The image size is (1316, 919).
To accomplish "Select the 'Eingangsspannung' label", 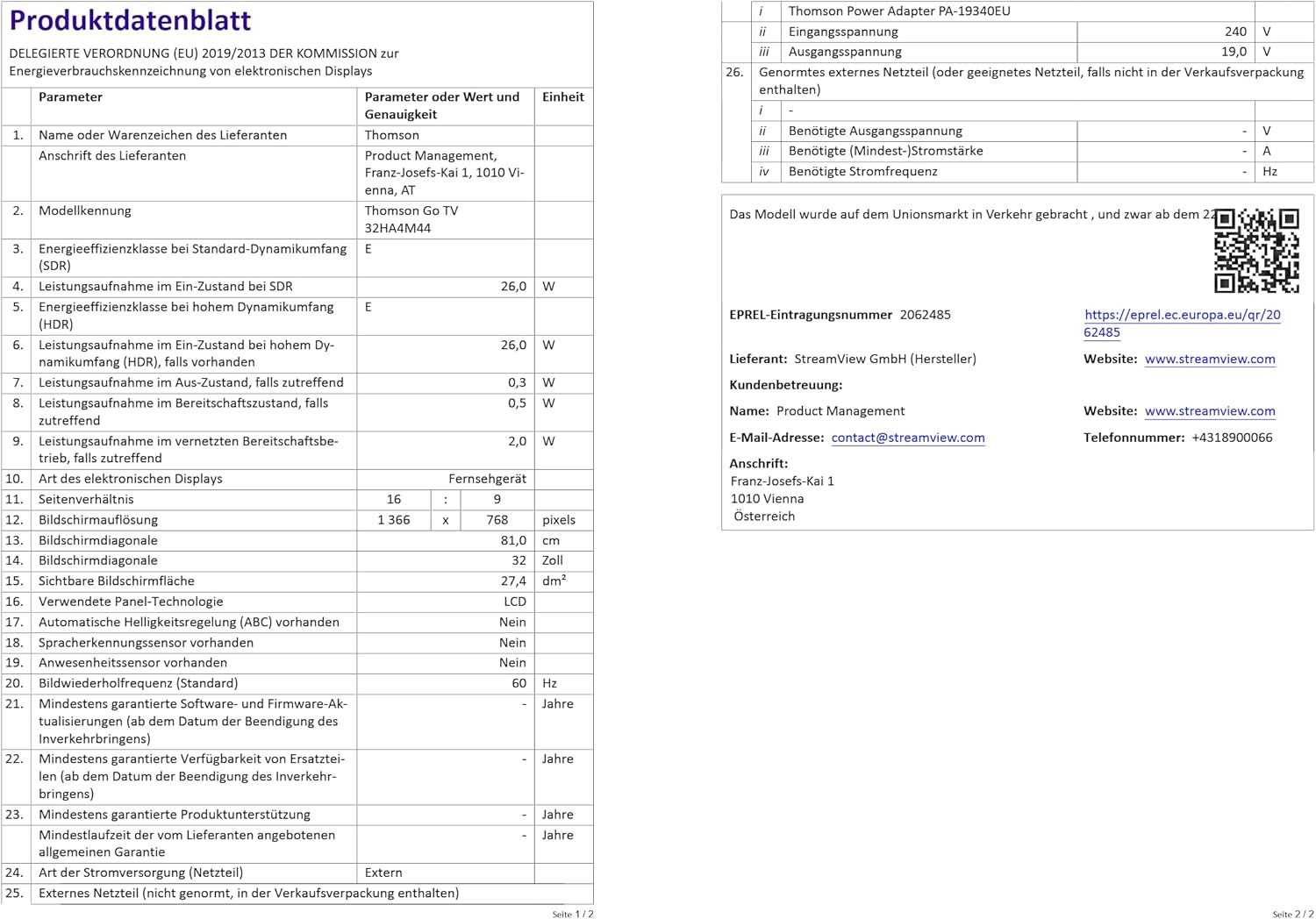I will (x=843, y=32).
